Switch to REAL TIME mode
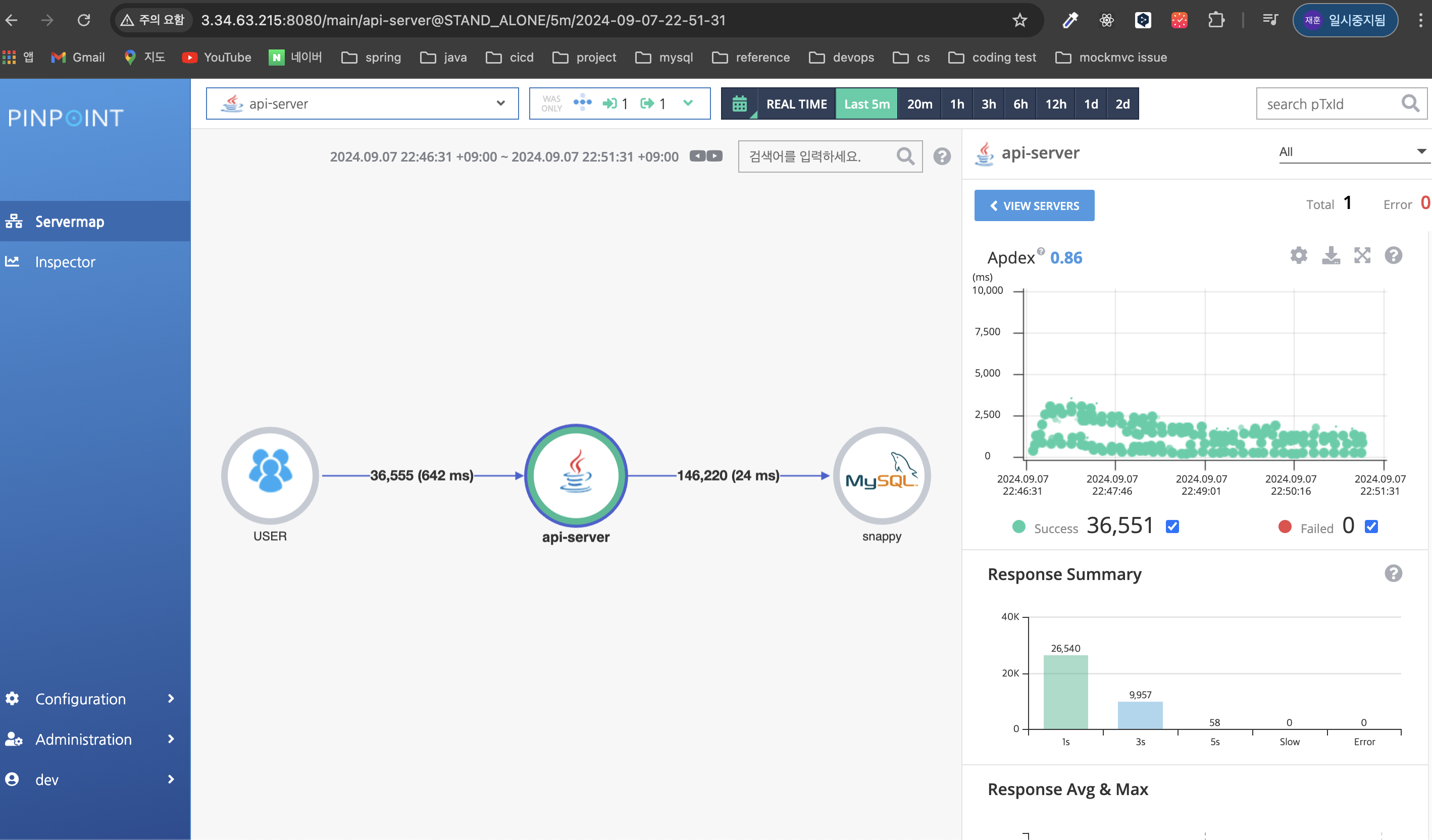Image resolution: width=1432 pixels, height=840 pixels. (x=796, y=104)
